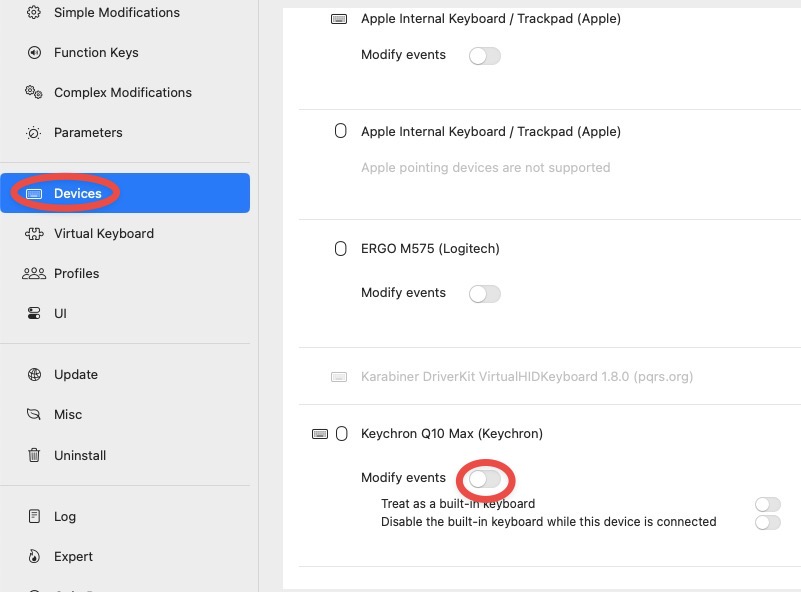The image size is (801, 592).
Task: Click the 'Modify events' label under Keychron Q10 Max
Action: pyautogui.click(x=403, y=478)
